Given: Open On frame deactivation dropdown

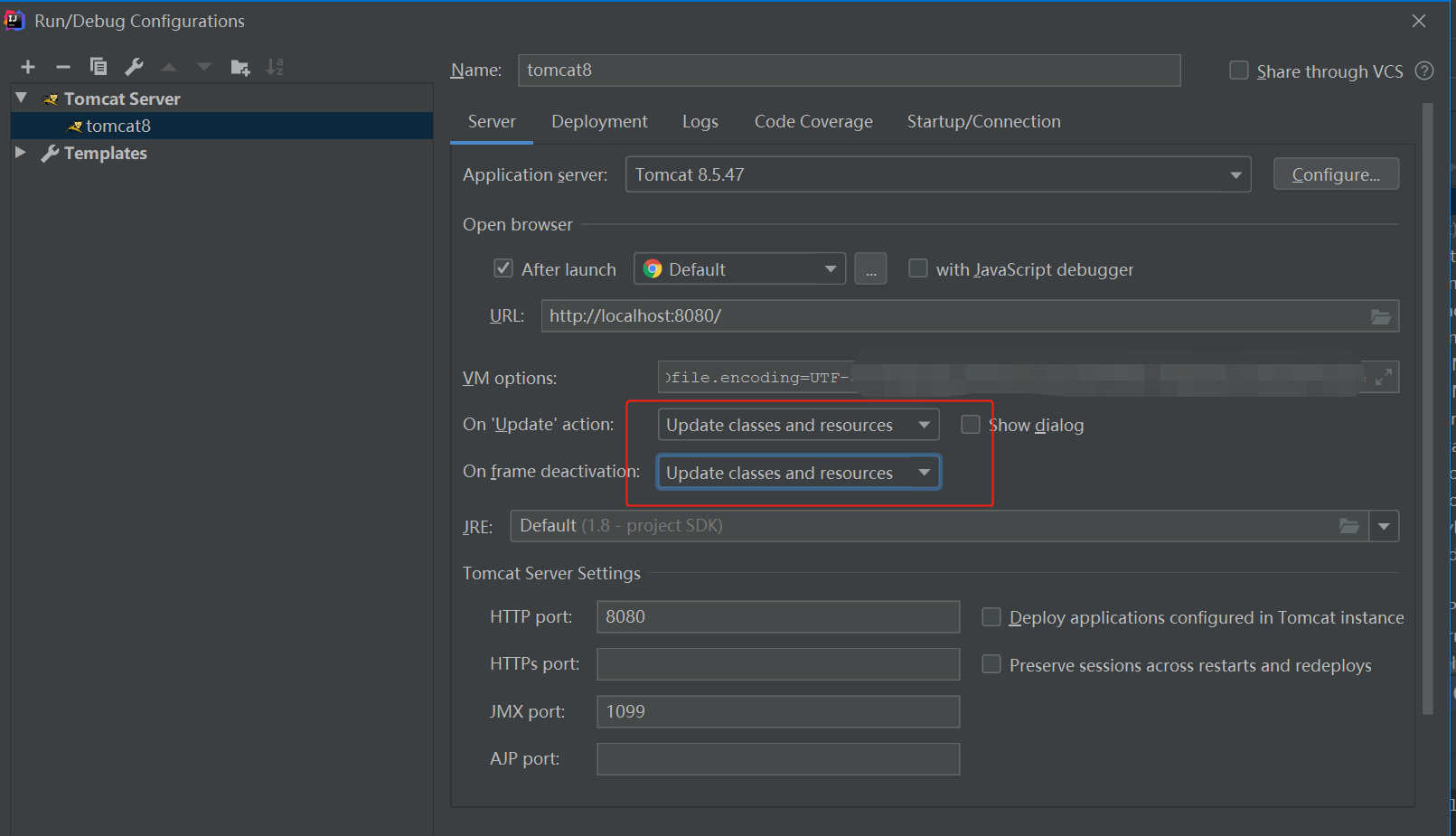Looking at the screenshot, I should tap(799, 473).
